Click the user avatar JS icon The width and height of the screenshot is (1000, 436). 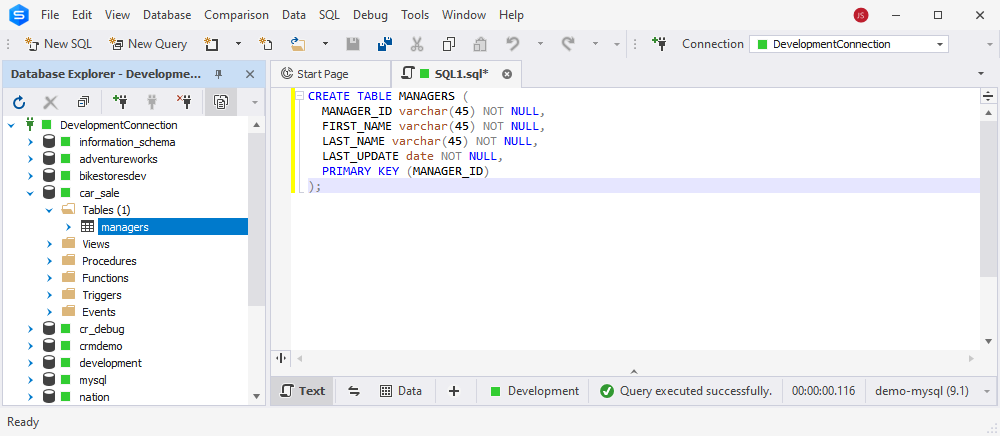tap(861, 15)
